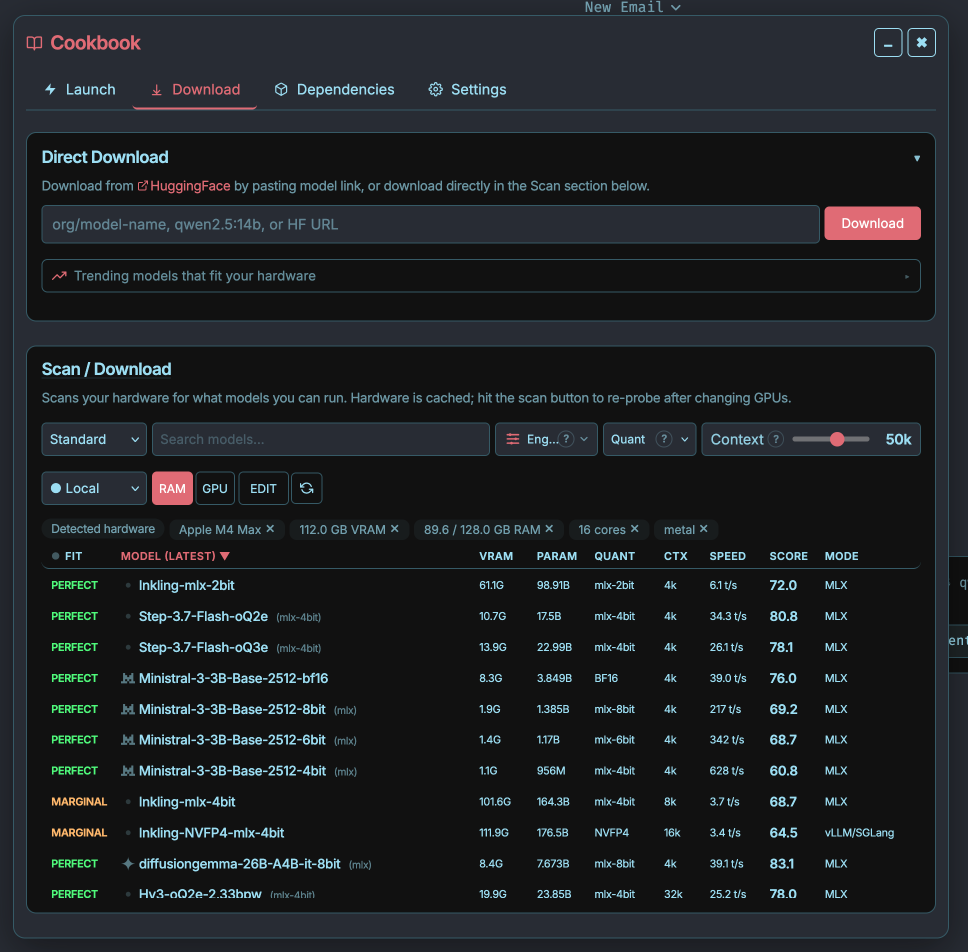The image size is (968, 952).
Task: Click the Mistral icon beside Ministral-3-3B-Base-2512-6bit
Action: click(128, 740)
